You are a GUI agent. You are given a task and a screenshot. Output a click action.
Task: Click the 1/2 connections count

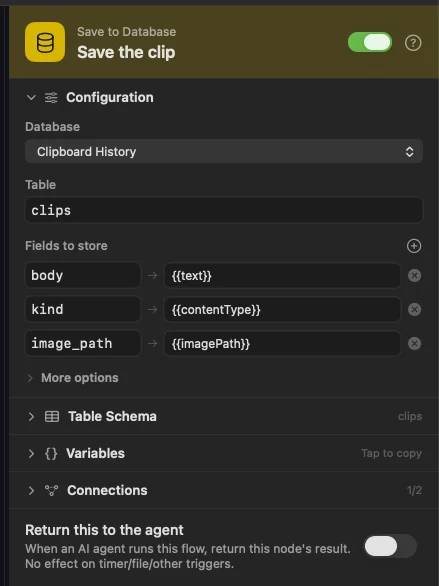tap(414, 490)
